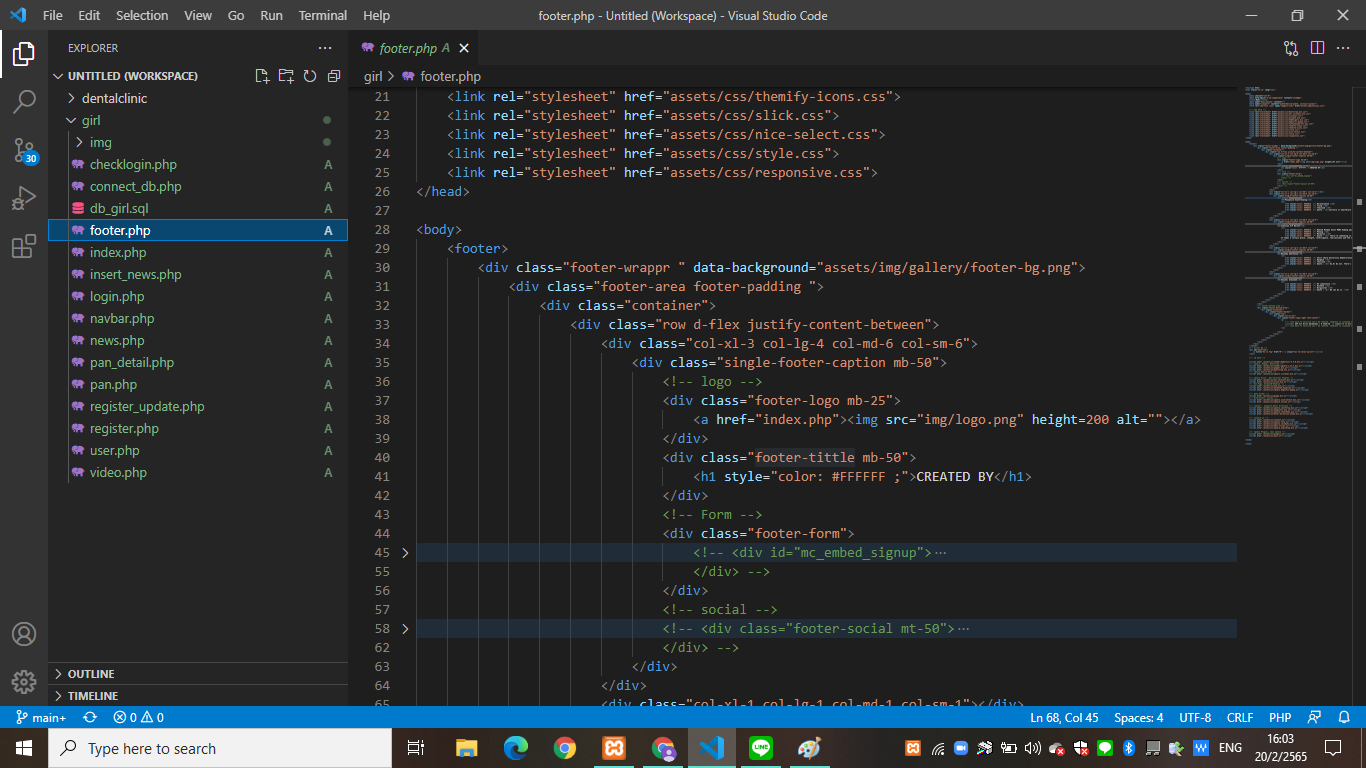Change the PHP language mode in status bar
This screenshot has height=768, width=1366.
tap(1280, 718)
